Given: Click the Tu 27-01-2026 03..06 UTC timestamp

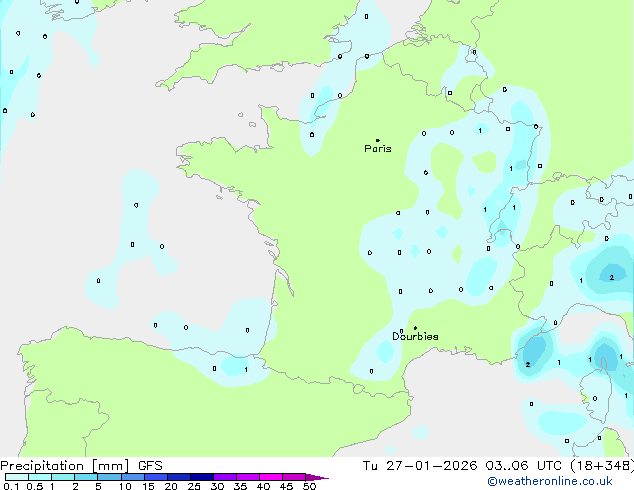Looking at the screenshot, I should click(x=463, y=466).
